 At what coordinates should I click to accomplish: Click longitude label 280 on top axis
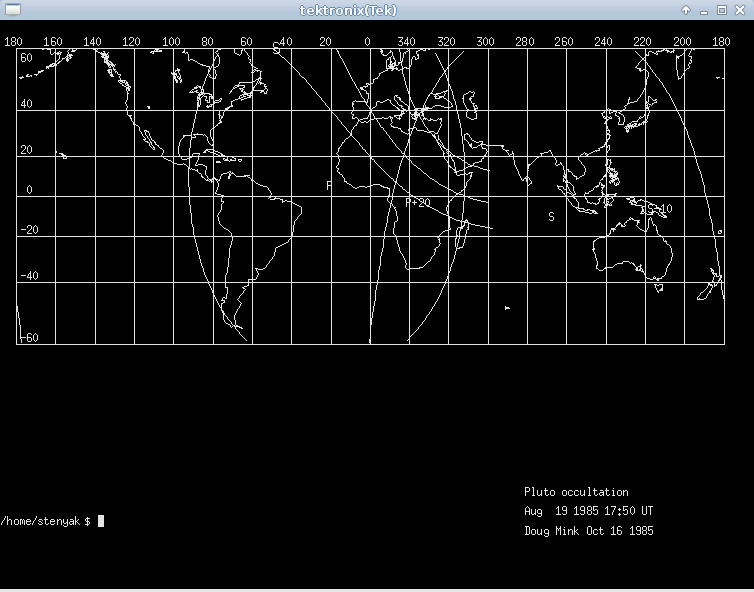tap(525, 42)
